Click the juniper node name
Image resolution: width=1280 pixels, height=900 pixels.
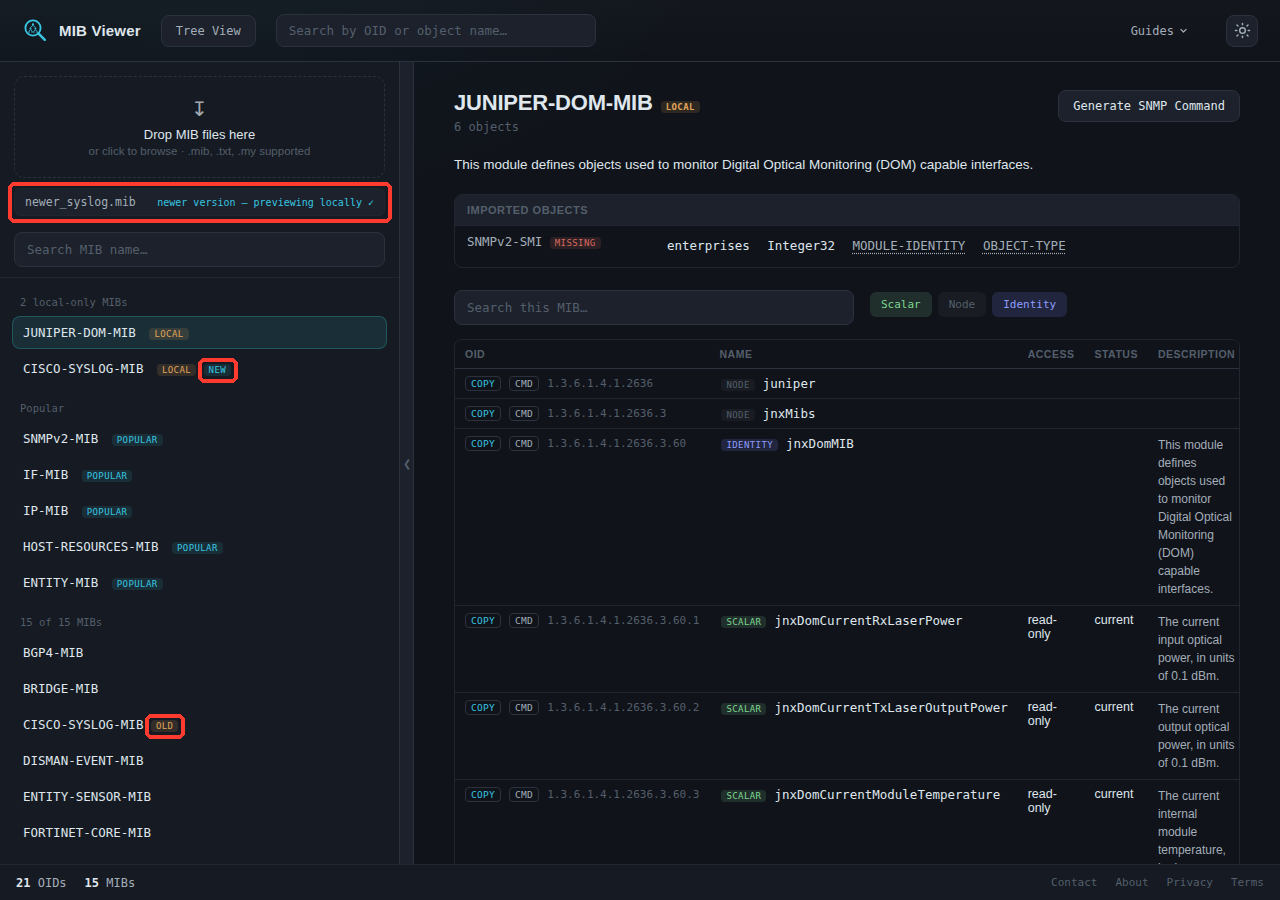[x=789, y=384]
